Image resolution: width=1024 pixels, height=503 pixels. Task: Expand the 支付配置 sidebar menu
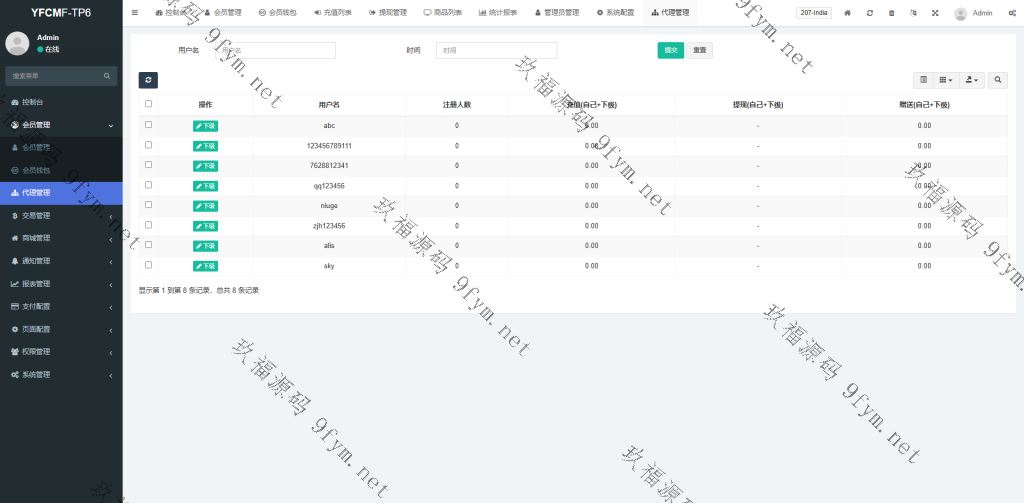(x=61, y=306)
